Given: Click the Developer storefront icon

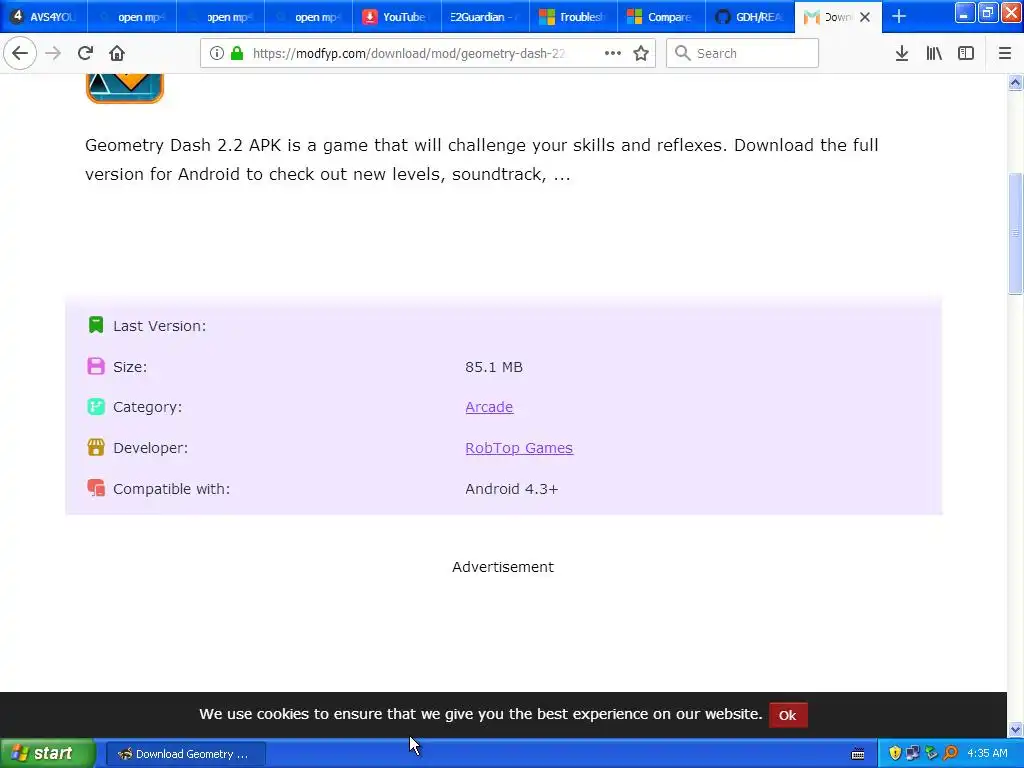Looking at the screenshot, I should (96, 447).
